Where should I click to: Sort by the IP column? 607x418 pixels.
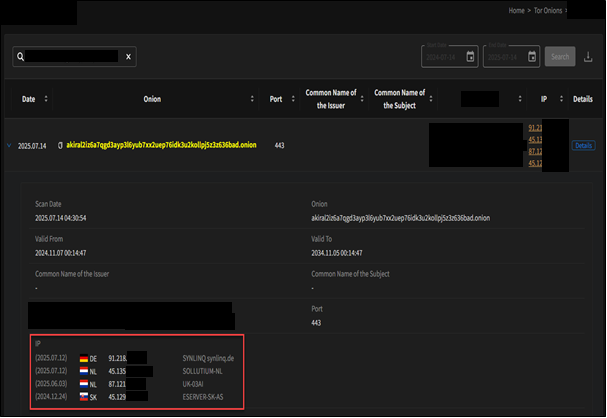tap(555, 99)
